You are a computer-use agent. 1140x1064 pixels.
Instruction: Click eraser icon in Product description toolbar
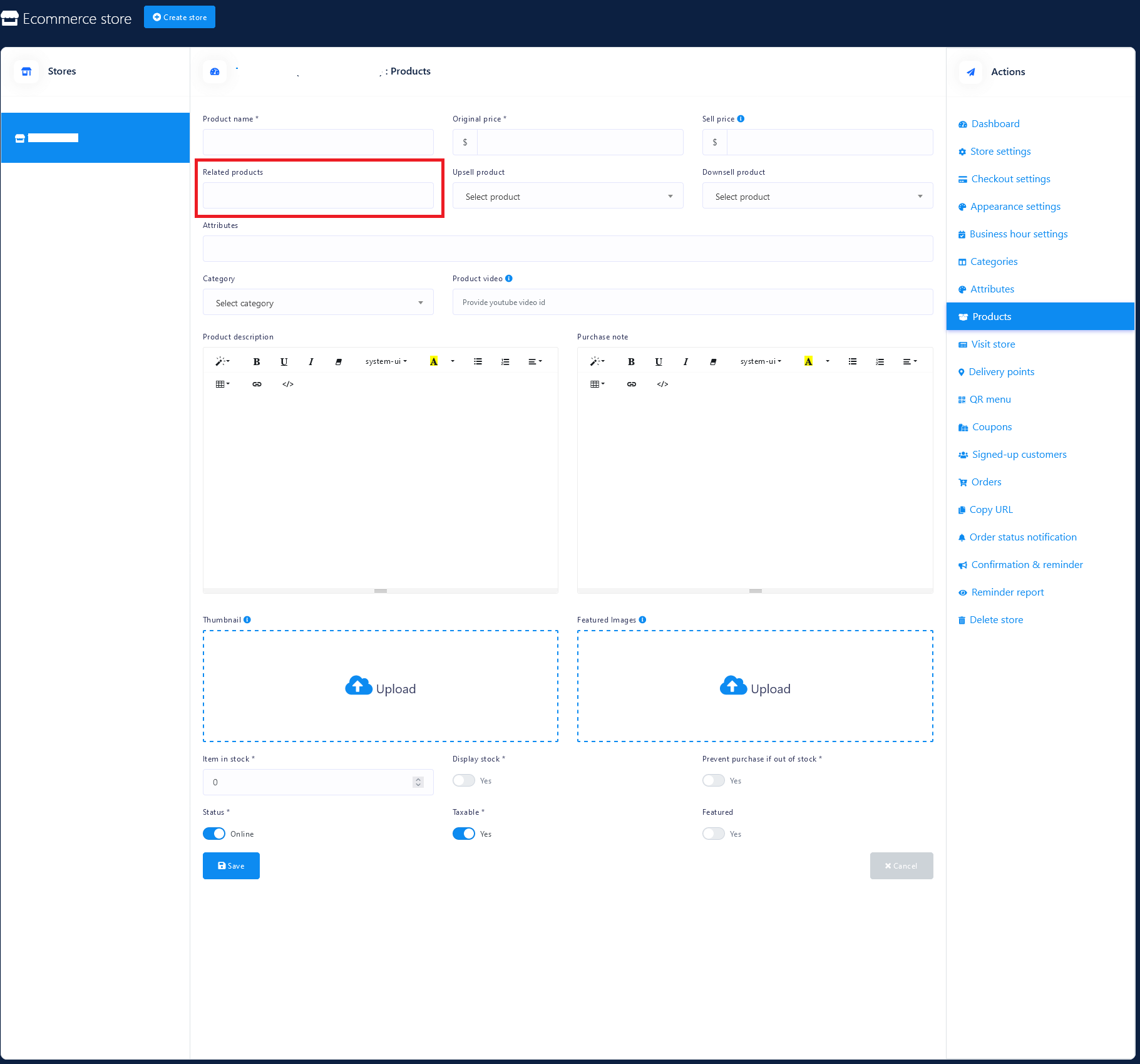coord(338,361)
